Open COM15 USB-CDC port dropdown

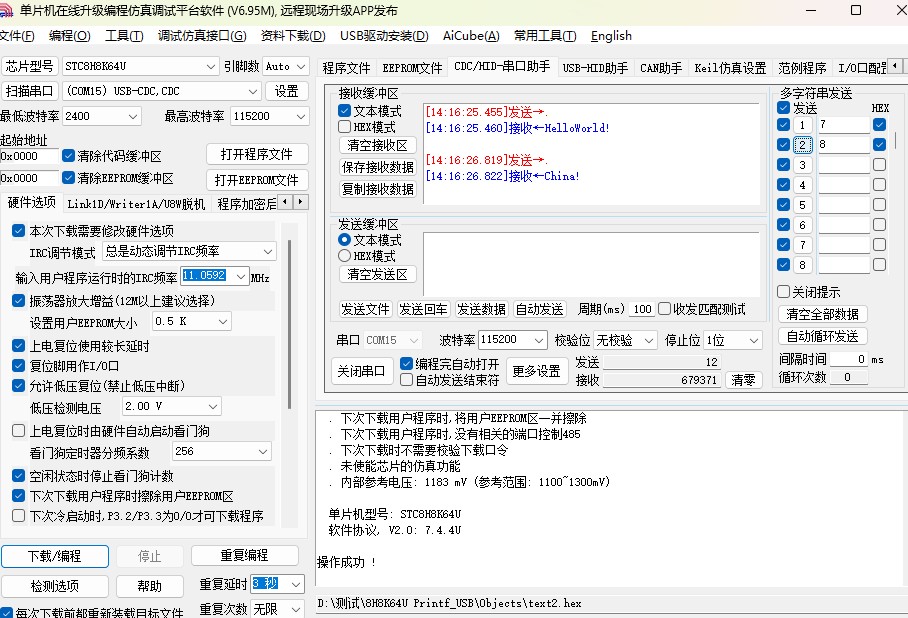252,91
